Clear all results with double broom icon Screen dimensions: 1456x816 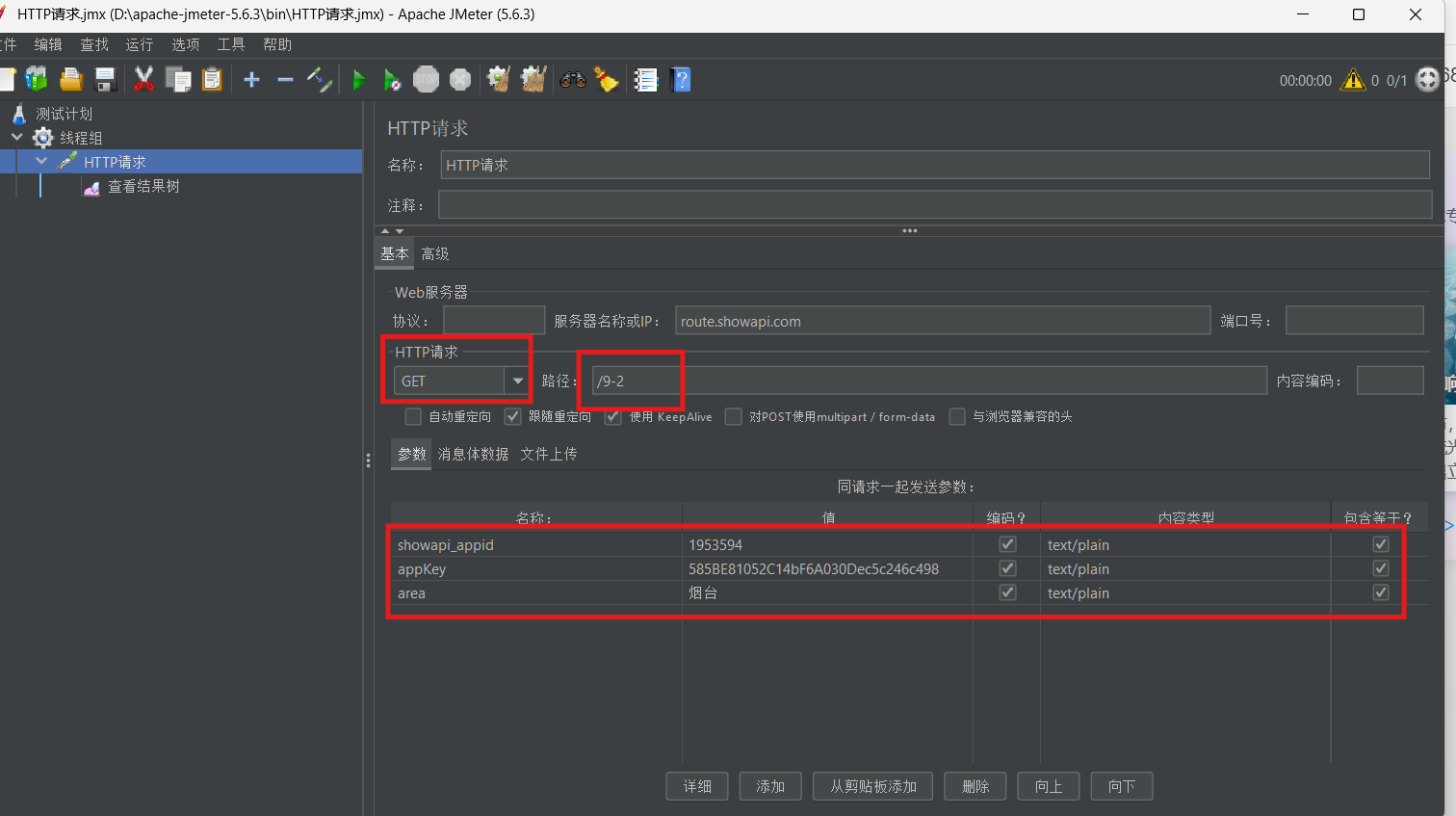[x=533, y=79]
